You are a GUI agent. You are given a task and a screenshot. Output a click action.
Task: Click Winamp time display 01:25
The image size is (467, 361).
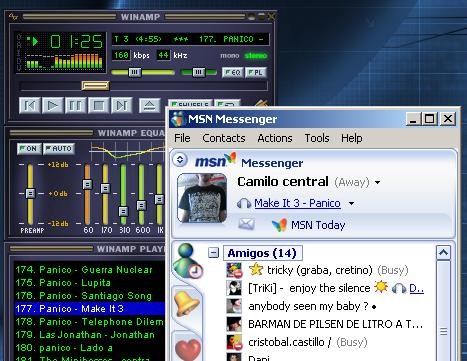[76, 42]
